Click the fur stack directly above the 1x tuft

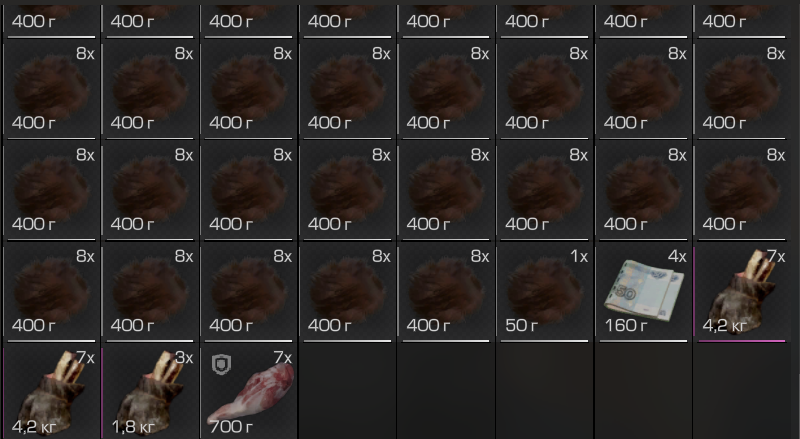click(545, 190)
